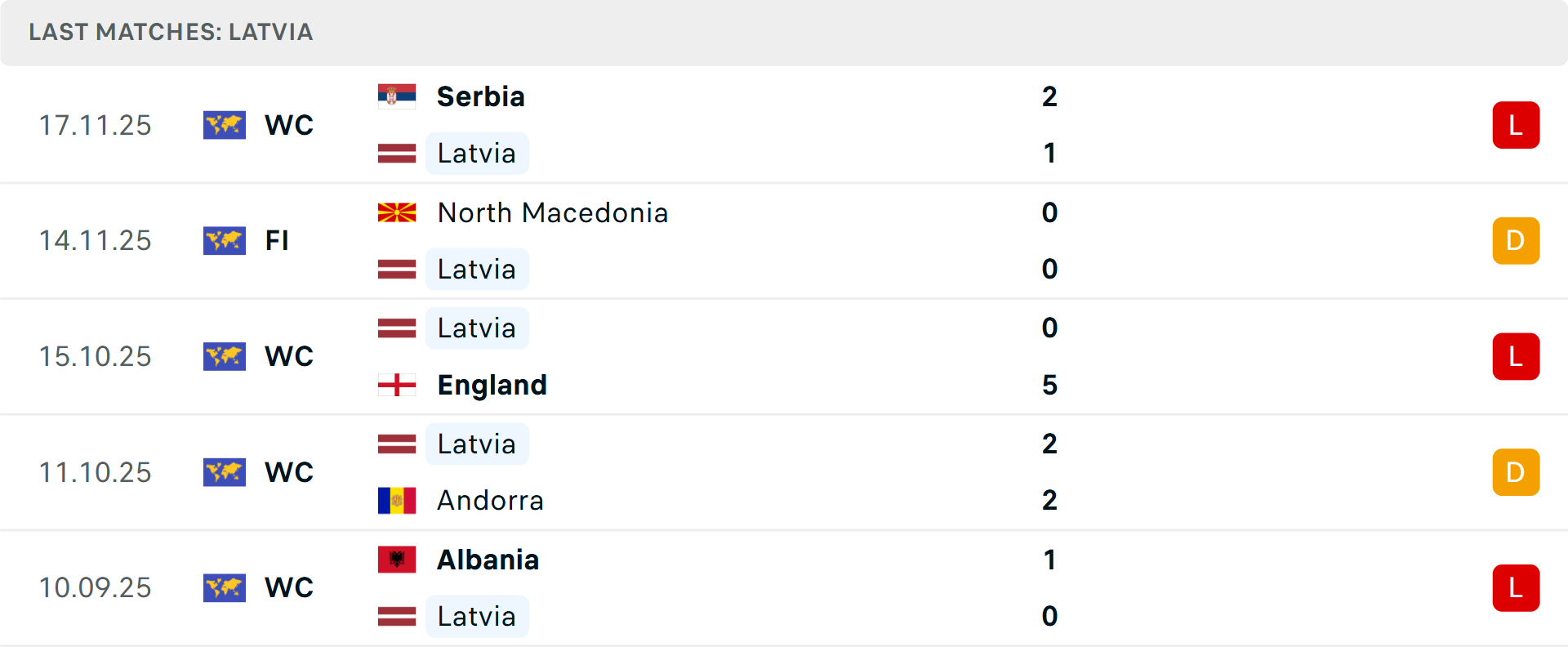Viewport: 1568px width, 647px height.
Task: Click the red L badge for England match
Action: [1515, 357]
